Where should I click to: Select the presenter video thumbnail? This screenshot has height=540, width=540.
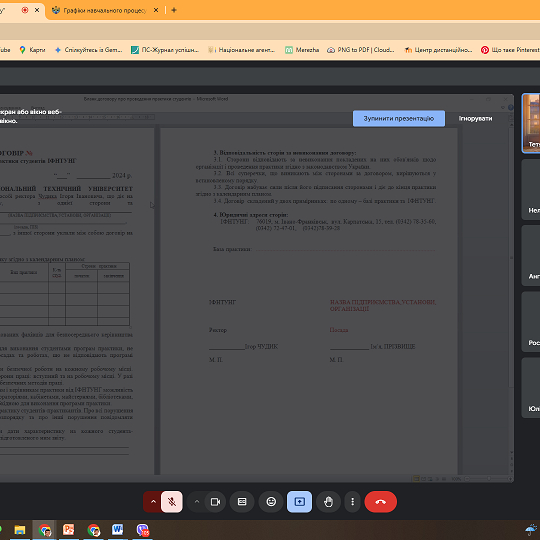point(531,123)
